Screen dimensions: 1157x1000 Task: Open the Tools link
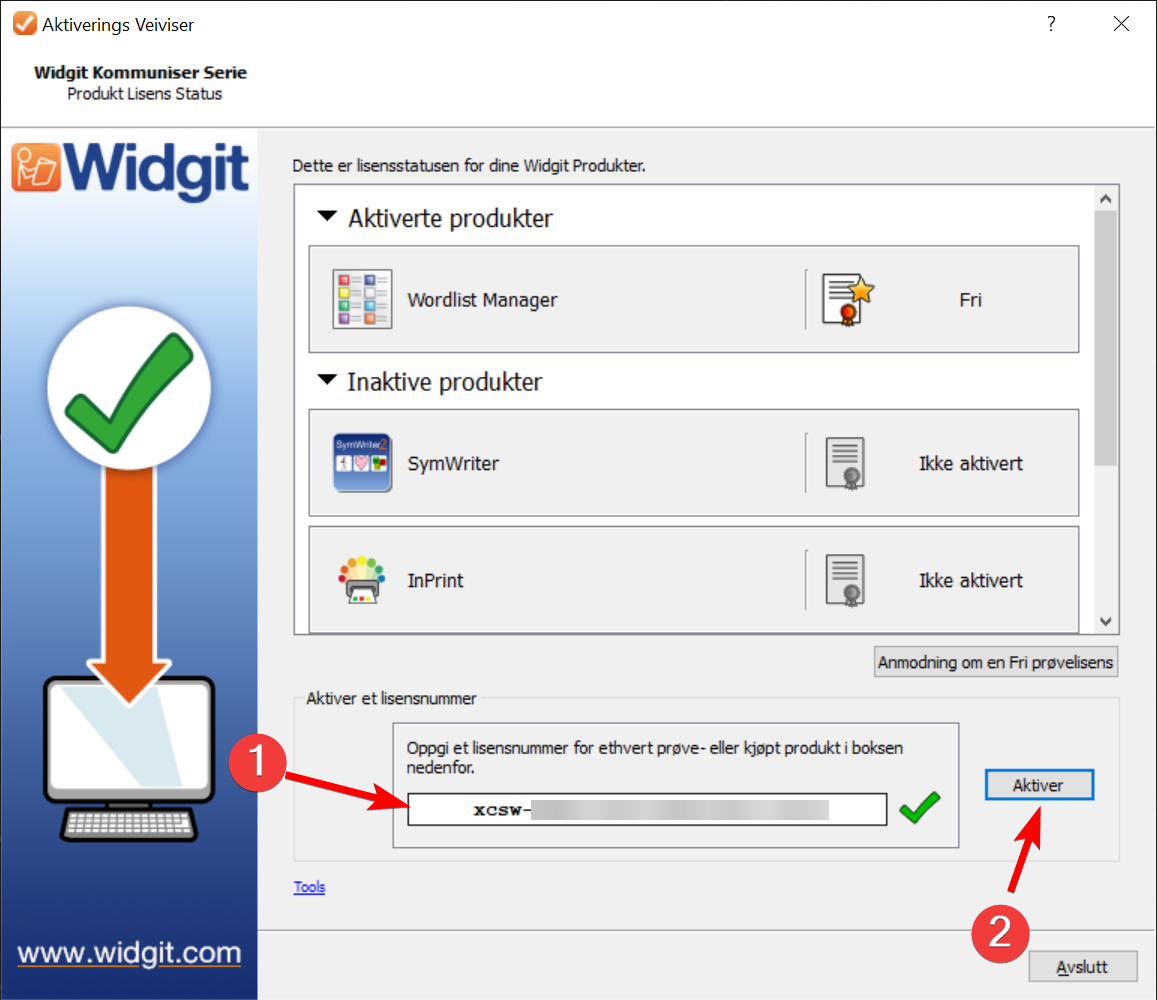click(309, 886)
